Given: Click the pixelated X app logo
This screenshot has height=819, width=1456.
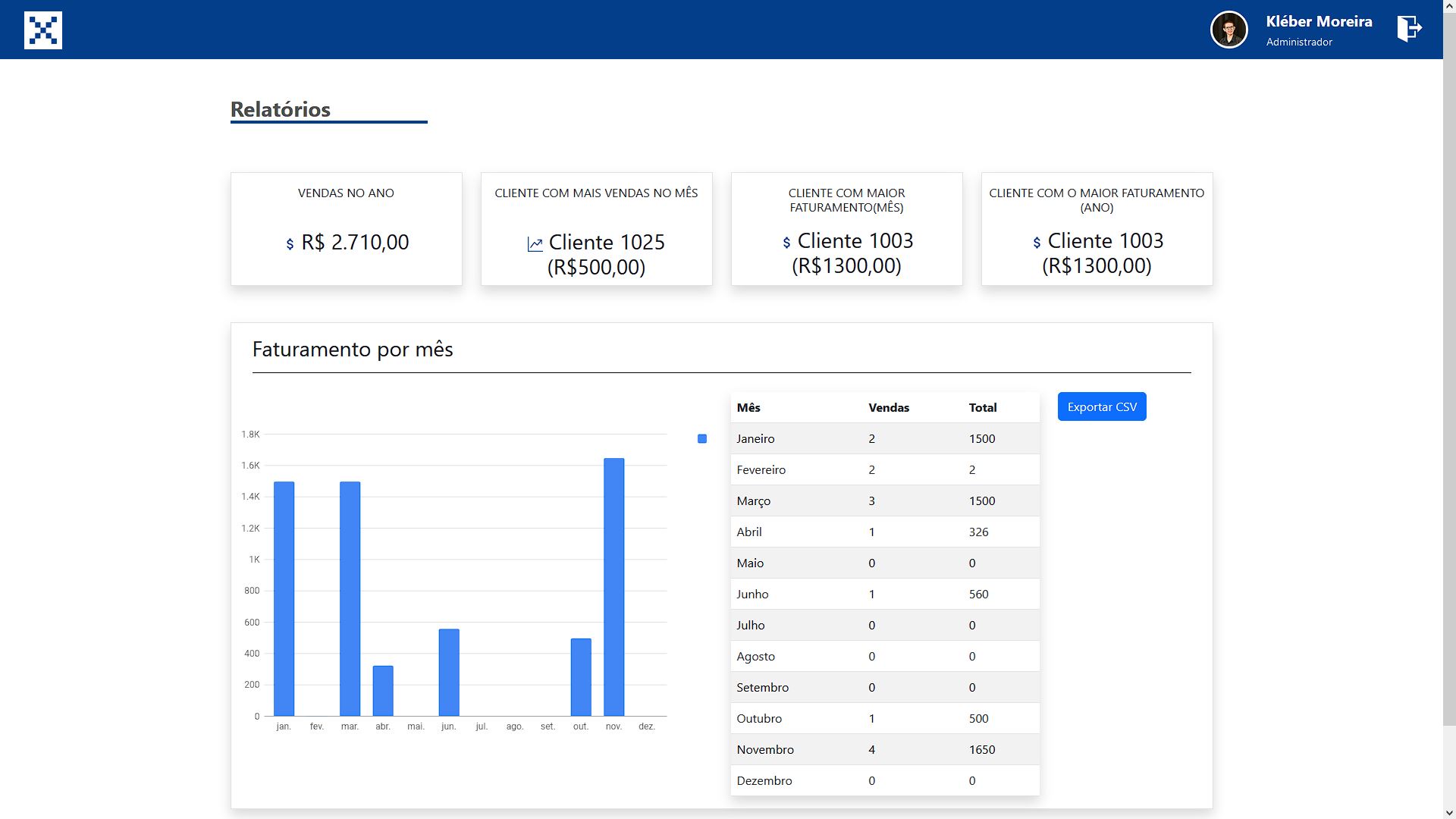Looking at the screenshot, I should tap(43, 30).
